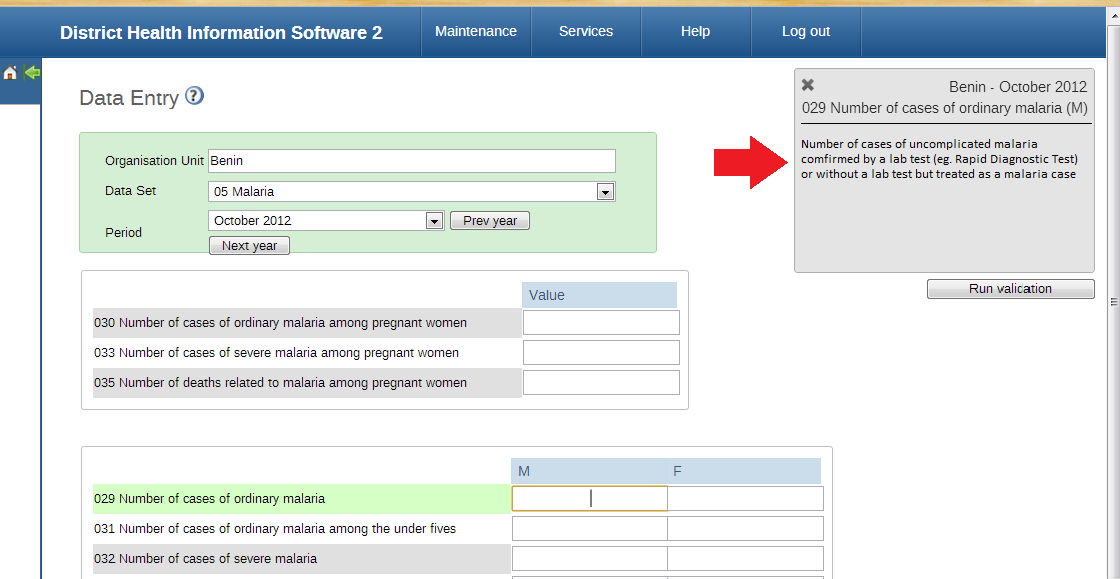This screenshot has width=1120, height=579.
Task: Click value field for malaria deaths pregnant women
Action: 601,382
